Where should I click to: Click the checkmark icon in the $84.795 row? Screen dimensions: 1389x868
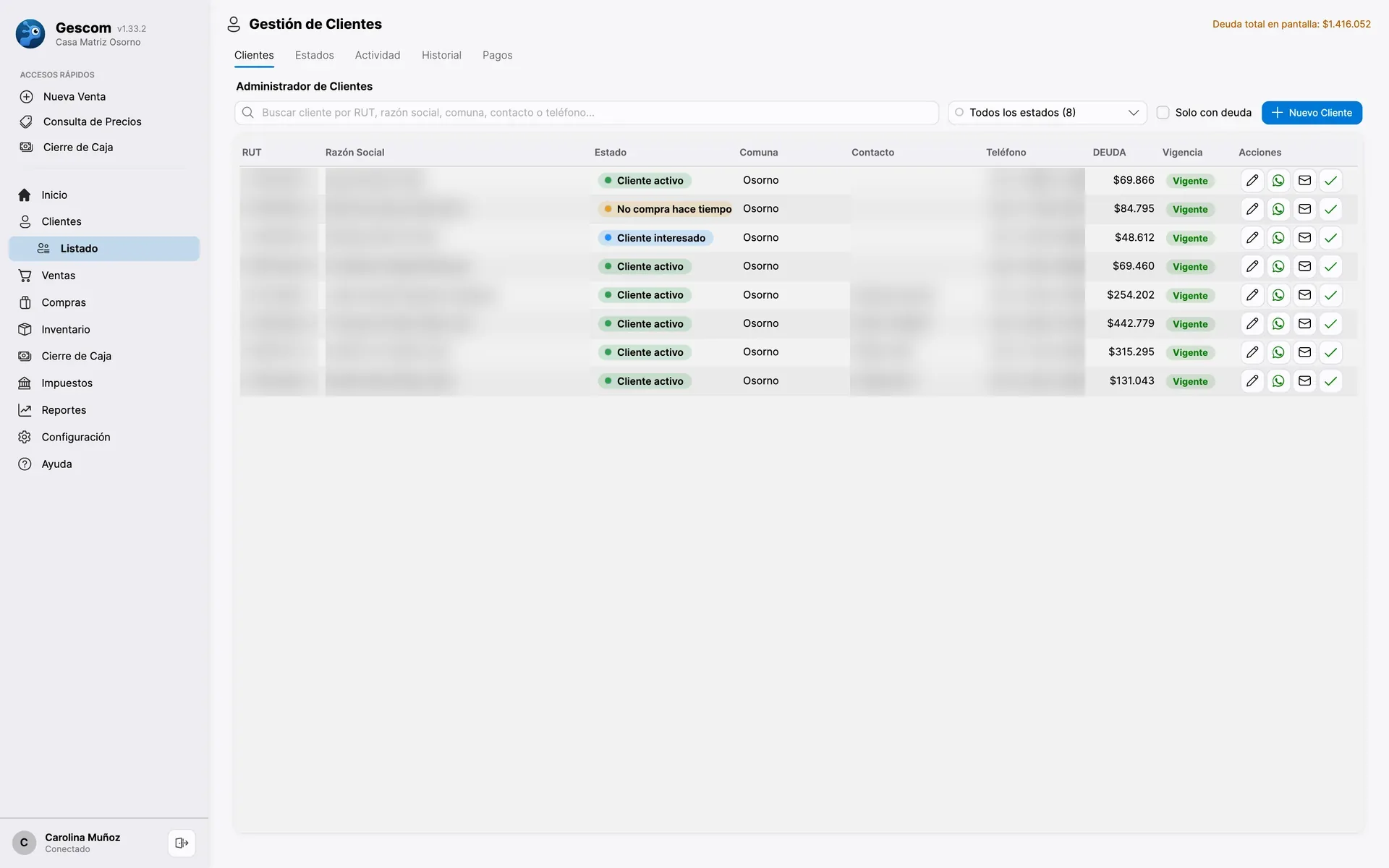pyautogui.click(x=1330, y=209)
